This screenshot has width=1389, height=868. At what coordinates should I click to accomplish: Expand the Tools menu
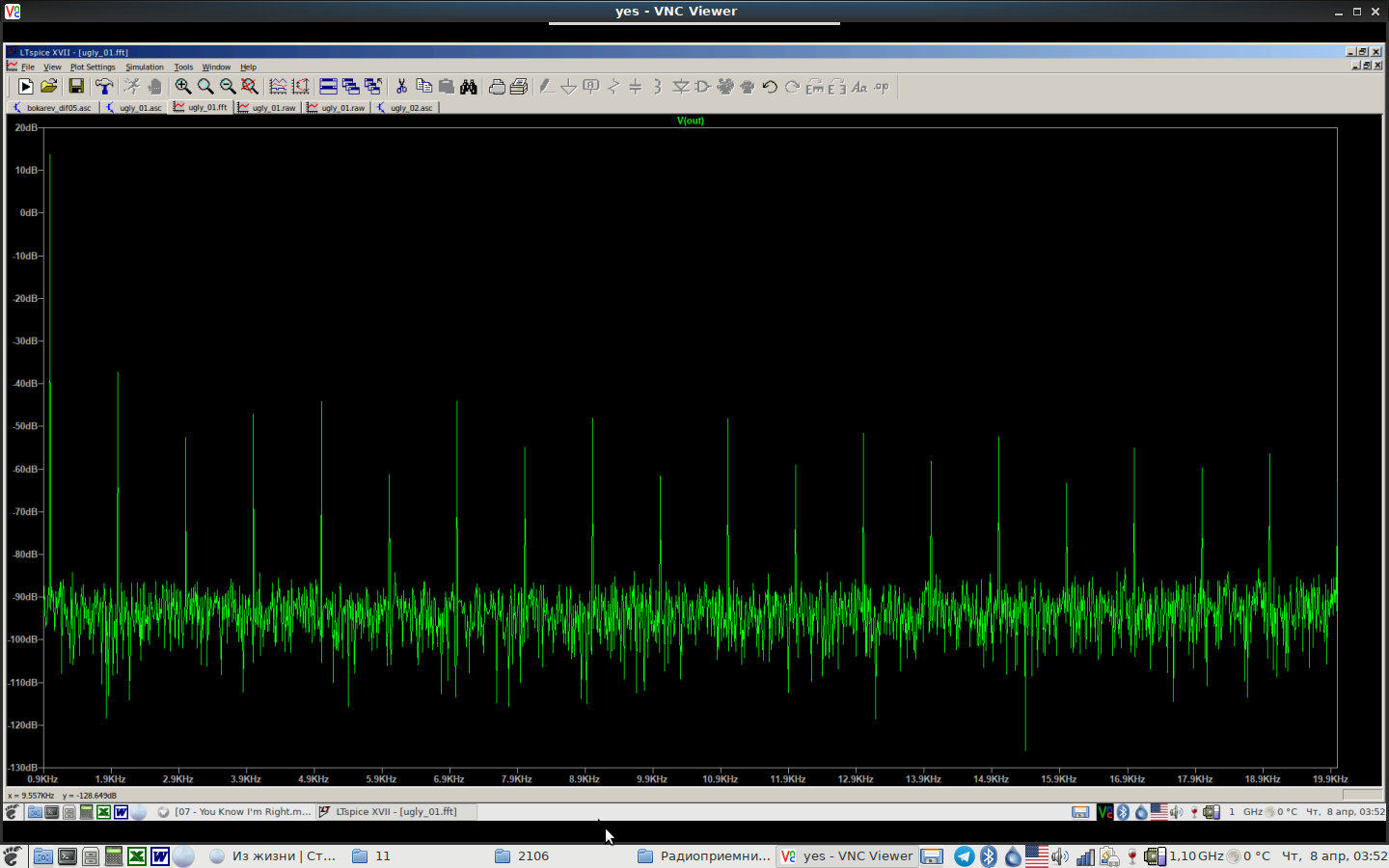tap(183, 68)
